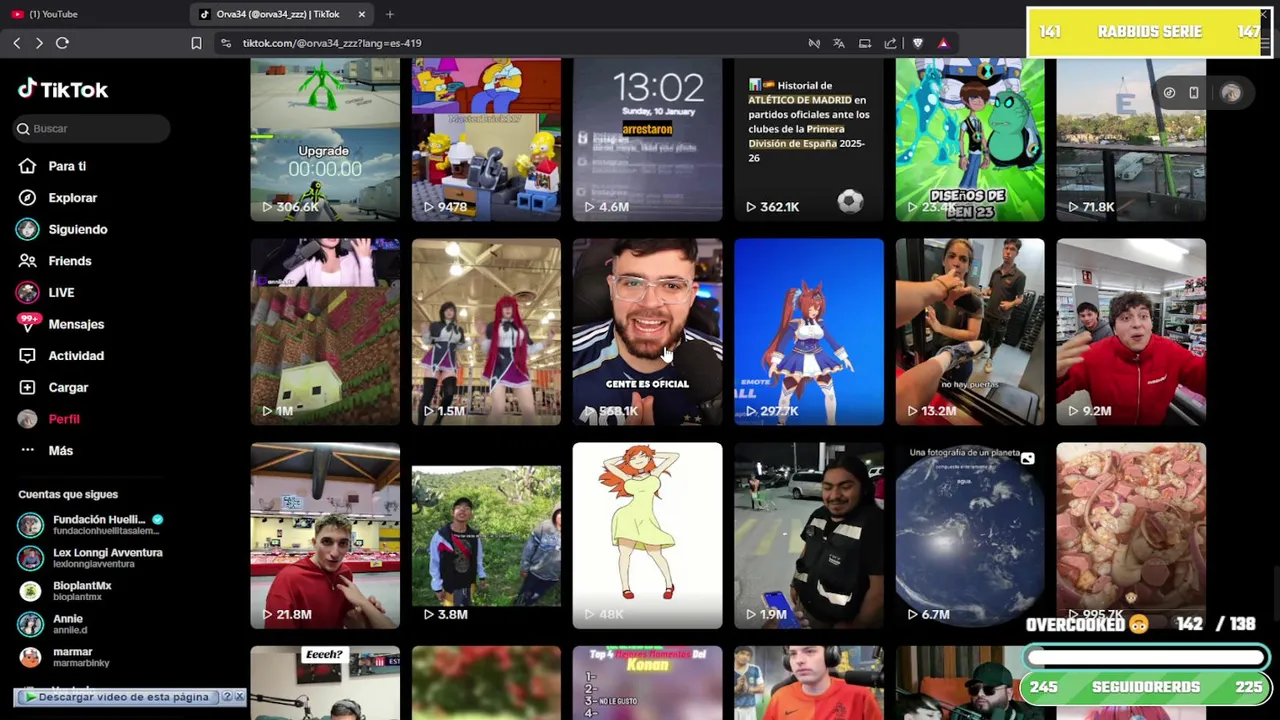
Task: Open the Explorar section
Action: point(72,198)
